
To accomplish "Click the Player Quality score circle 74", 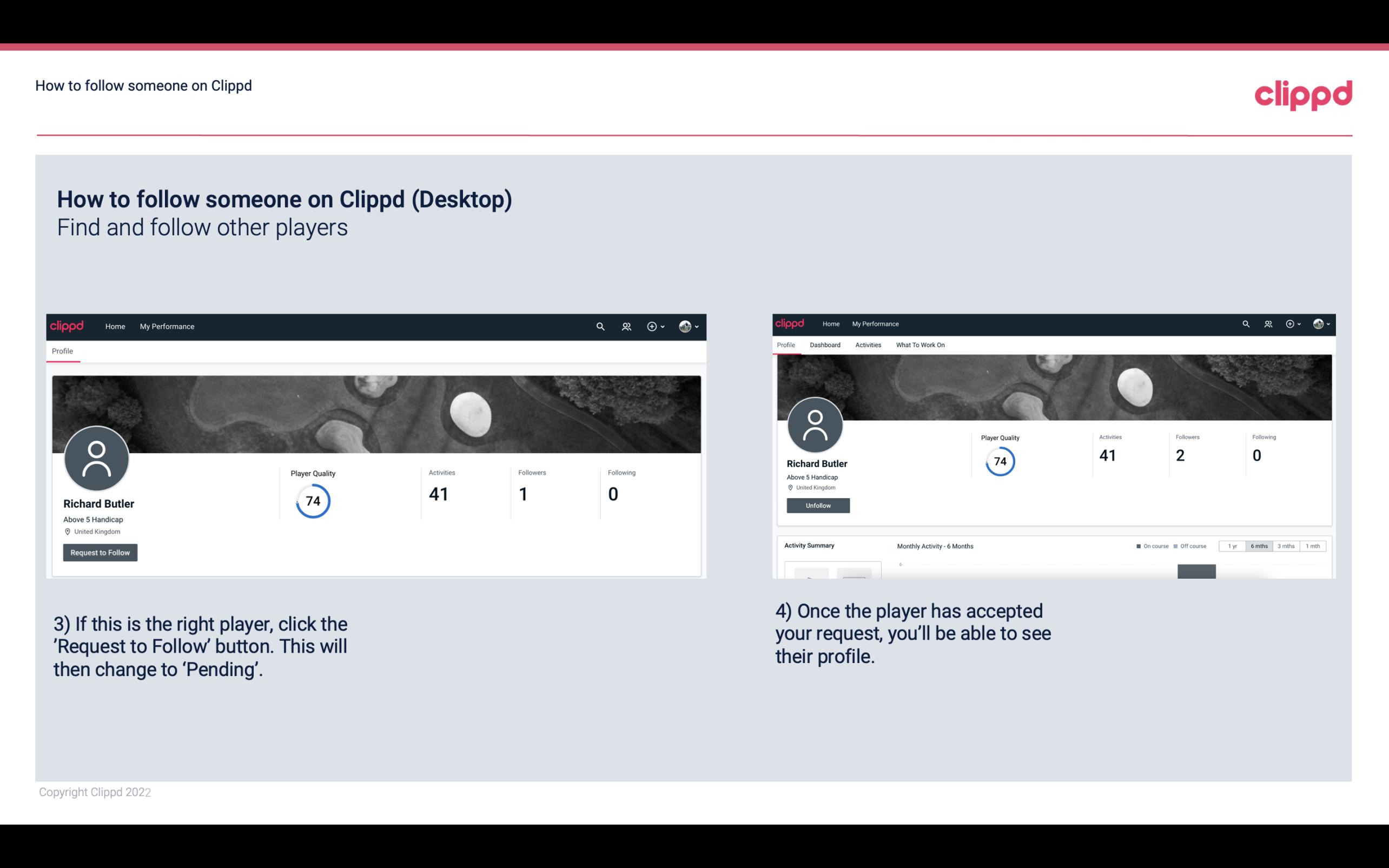I will pyautogui.click(x=311, y=501).
